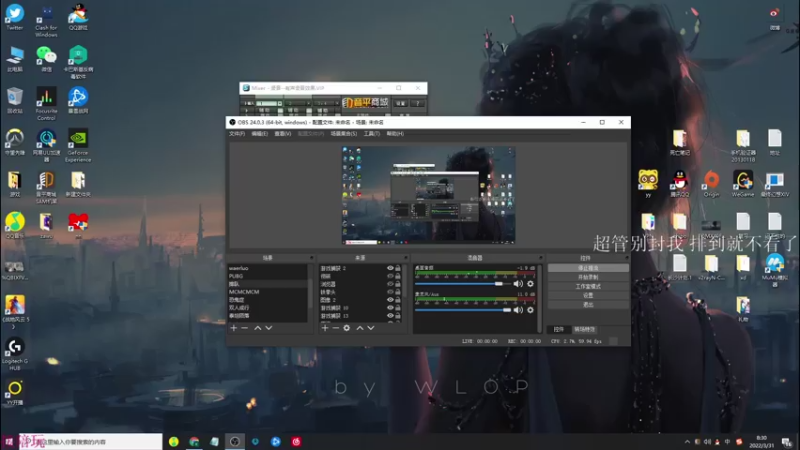Switch to 控件 tab at bottom
800x450 pixels.
(559, 330)
